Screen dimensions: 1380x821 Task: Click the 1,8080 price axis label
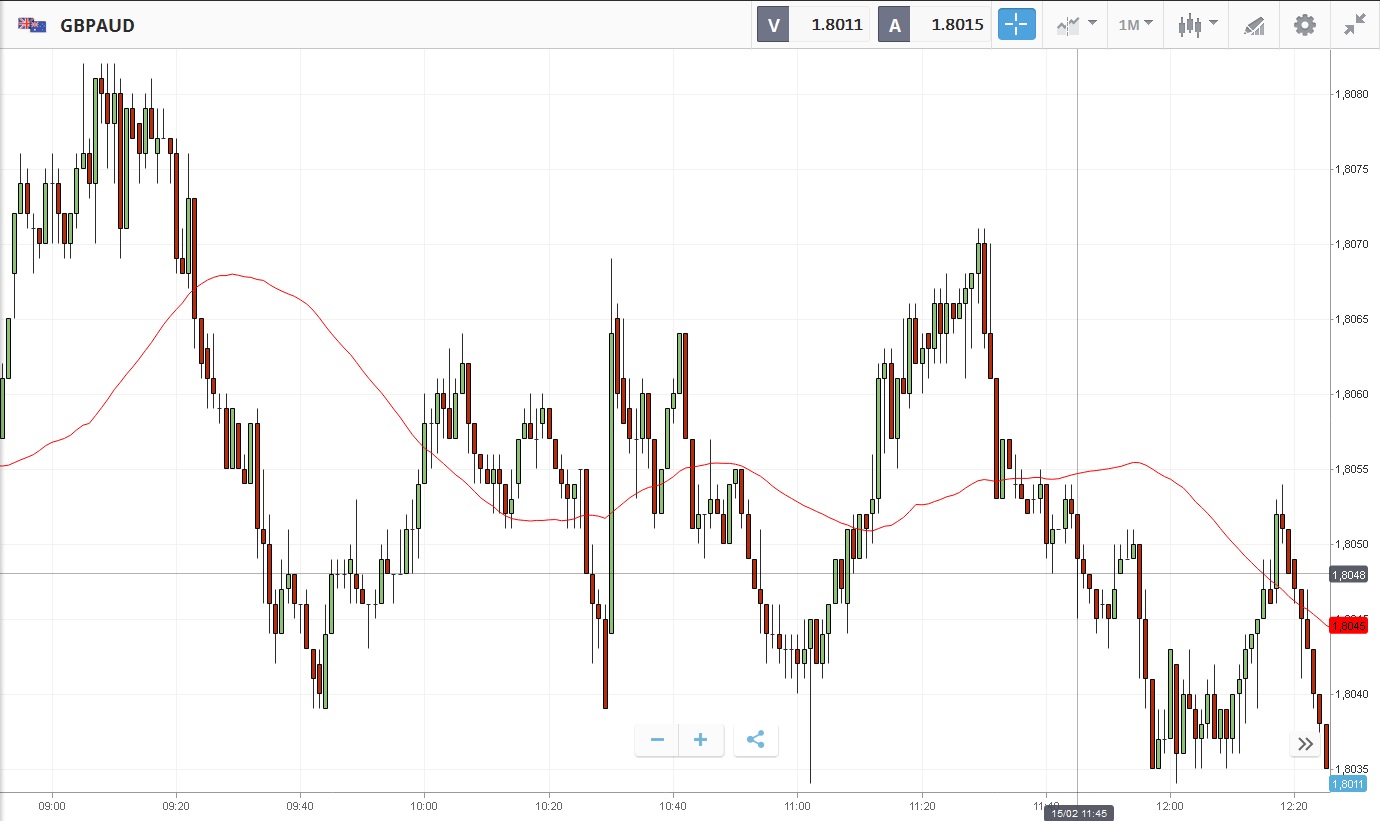[1351, 95]
